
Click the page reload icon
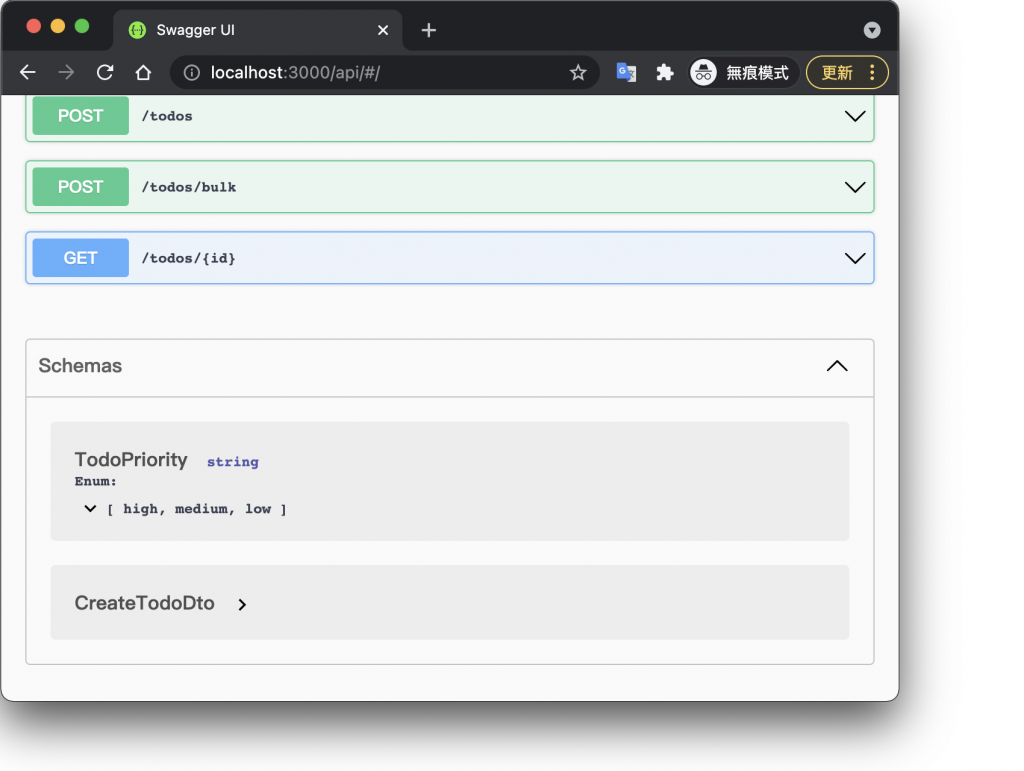click(x=105, y=72)
